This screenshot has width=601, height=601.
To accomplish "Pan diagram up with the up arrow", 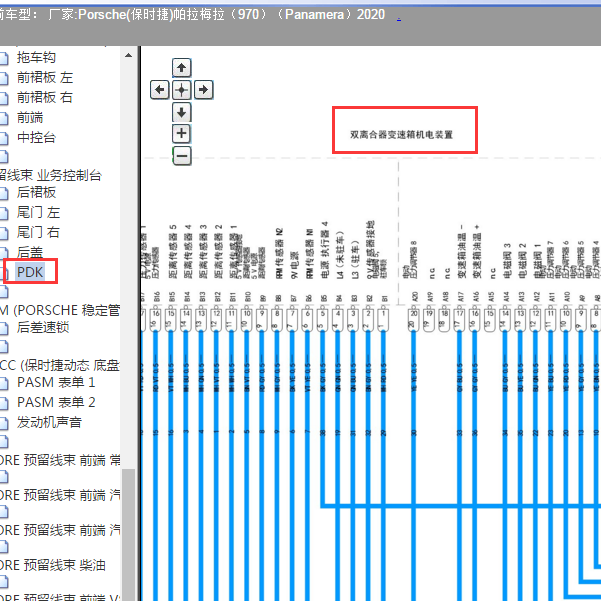I will [x=181, y=68].
